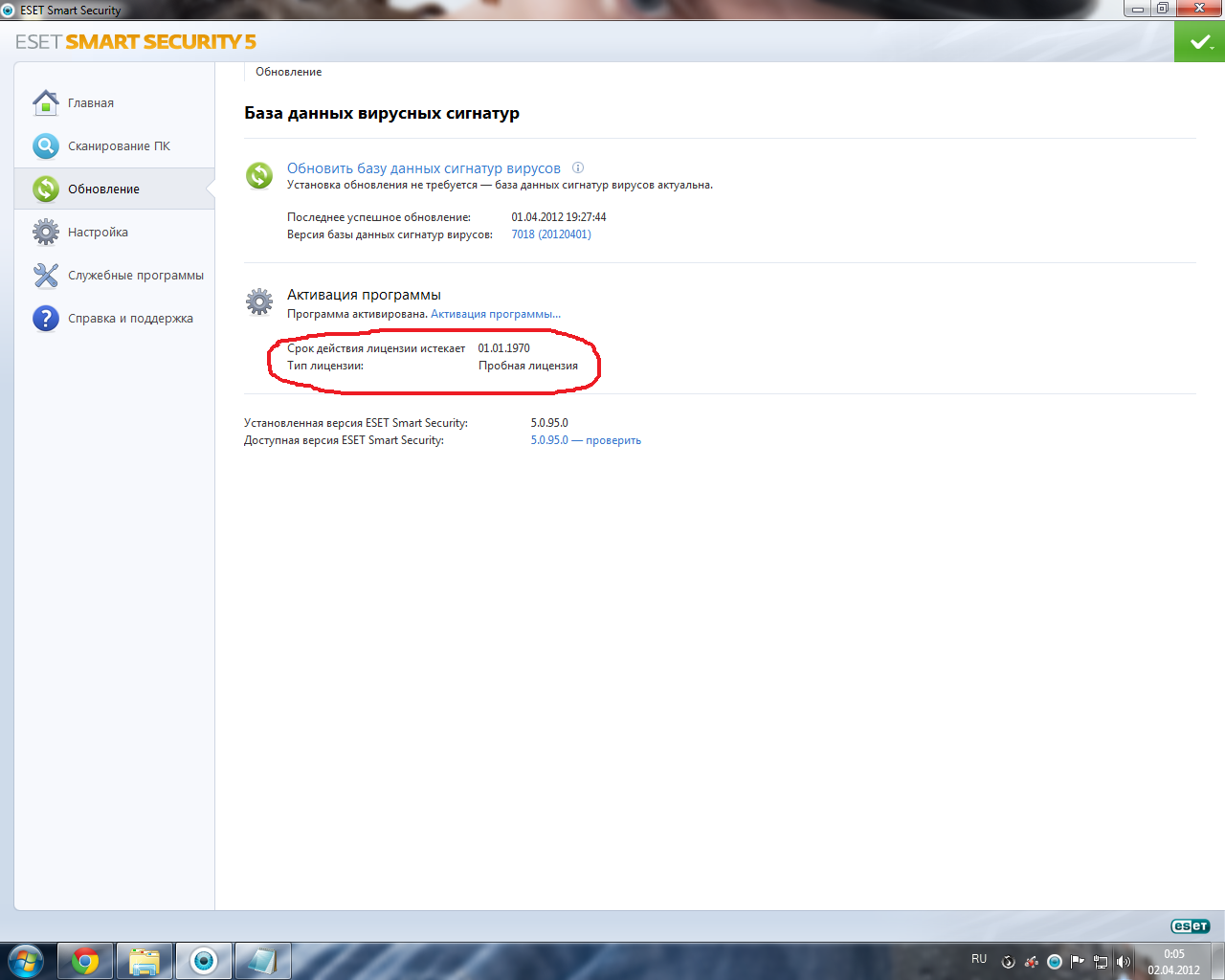Open virus database version 7018 (20120401) link
The width and height of the screenshot is (1225, 980).
551,234
